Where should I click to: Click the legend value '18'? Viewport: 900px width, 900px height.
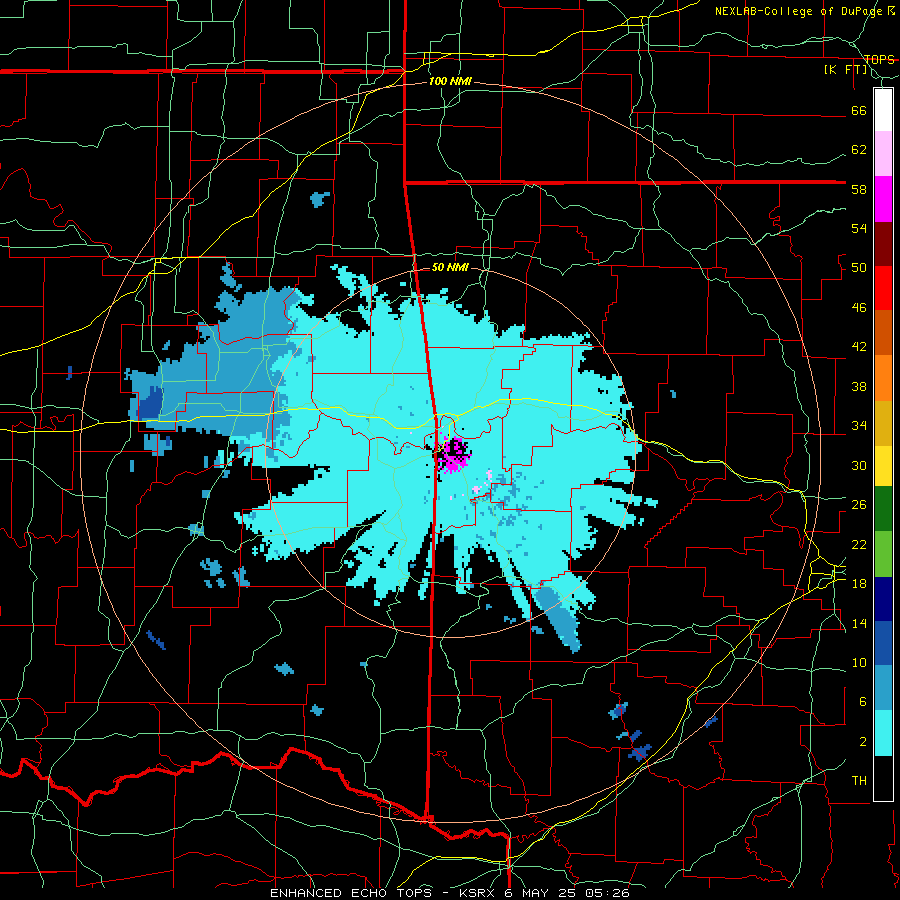(859, 584)
